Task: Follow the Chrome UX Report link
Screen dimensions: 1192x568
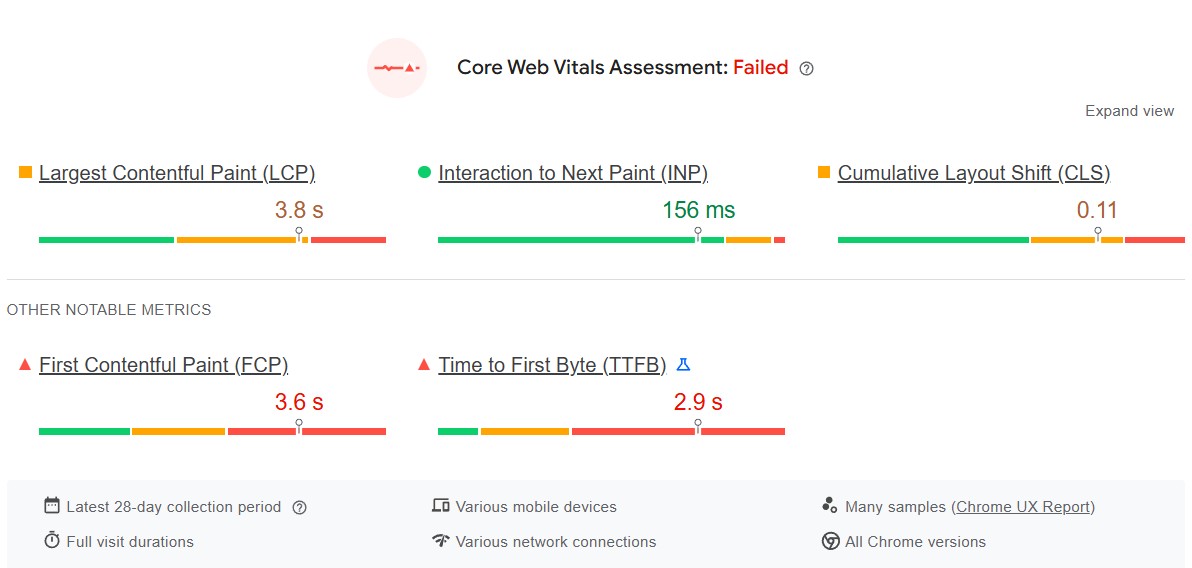Action: [1023, 507]
